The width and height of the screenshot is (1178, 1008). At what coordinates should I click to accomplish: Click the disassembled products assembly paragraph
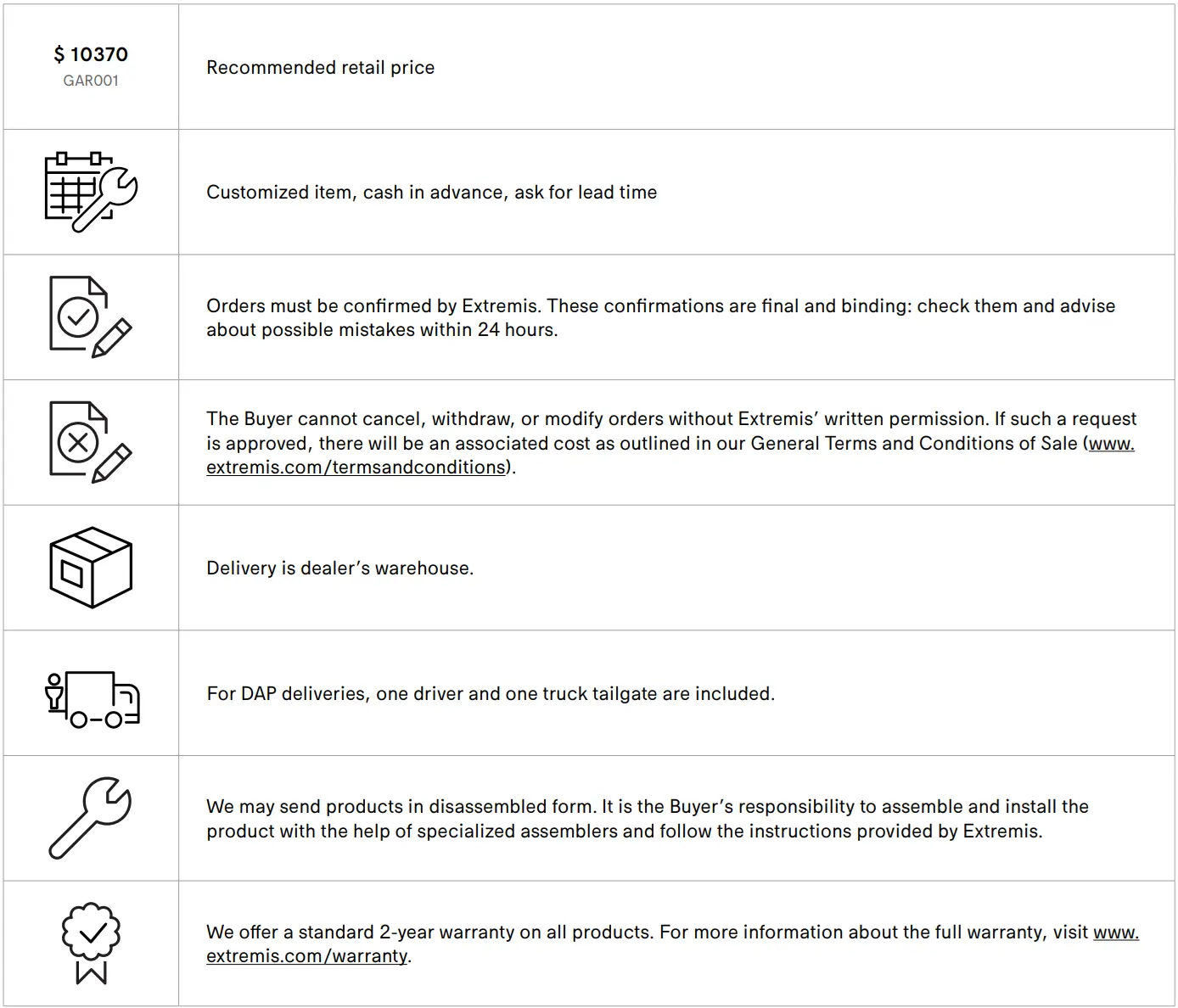(x=647, y=818)
